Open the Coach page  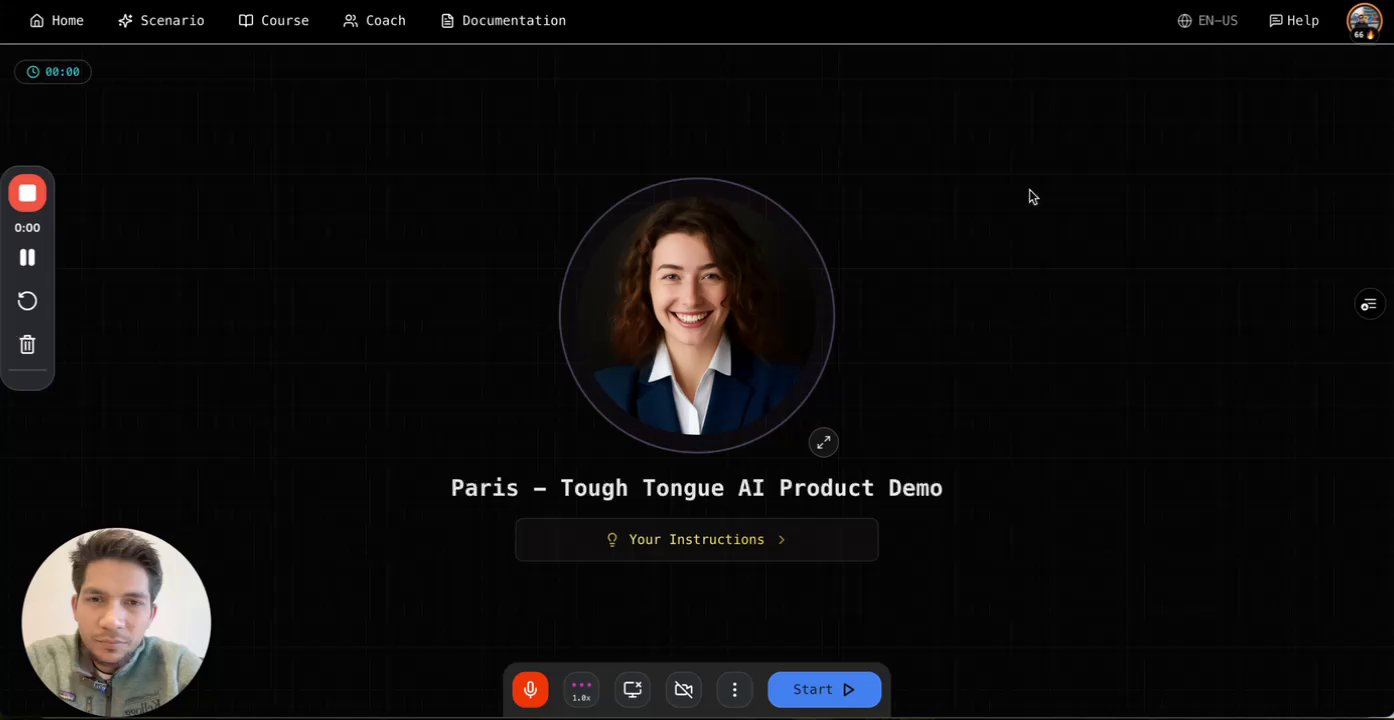(375, 20)
